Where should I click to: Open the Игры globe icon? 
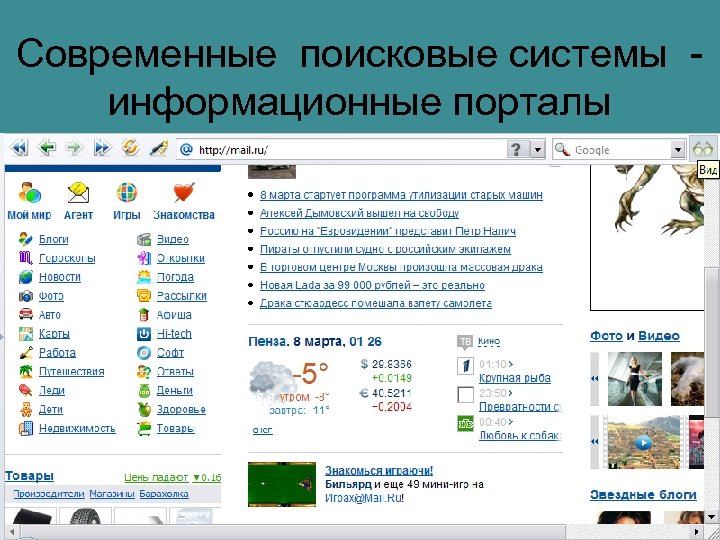click(x=127, y=192)
